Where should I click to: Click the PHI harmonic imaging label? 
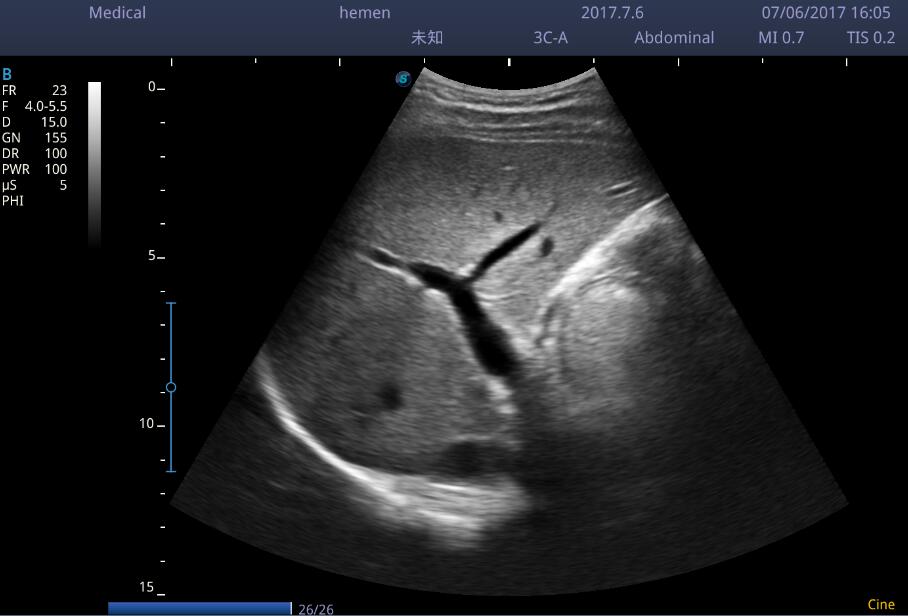click(13, 201)
